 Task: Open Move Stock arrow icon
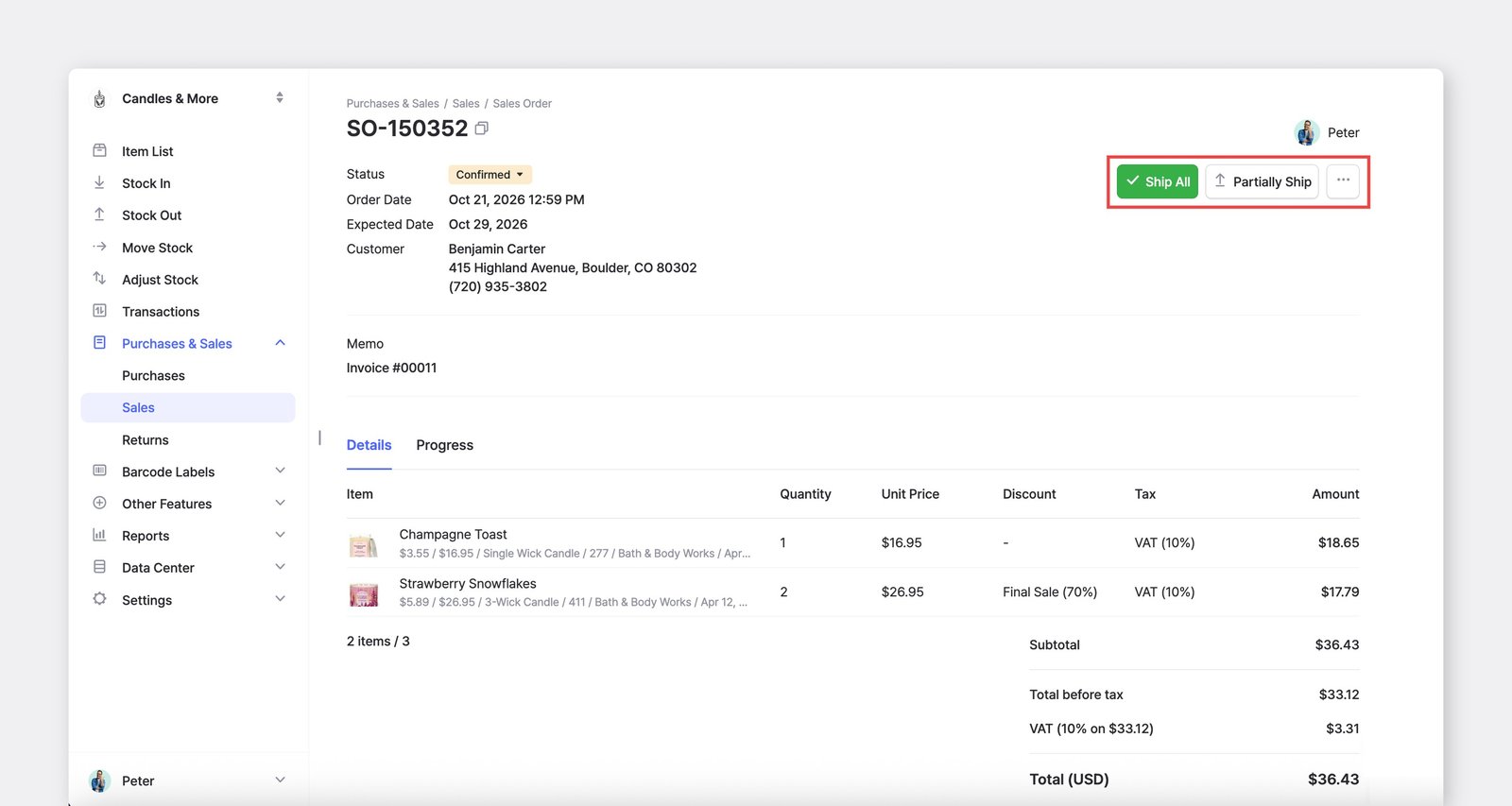(99, 247)
